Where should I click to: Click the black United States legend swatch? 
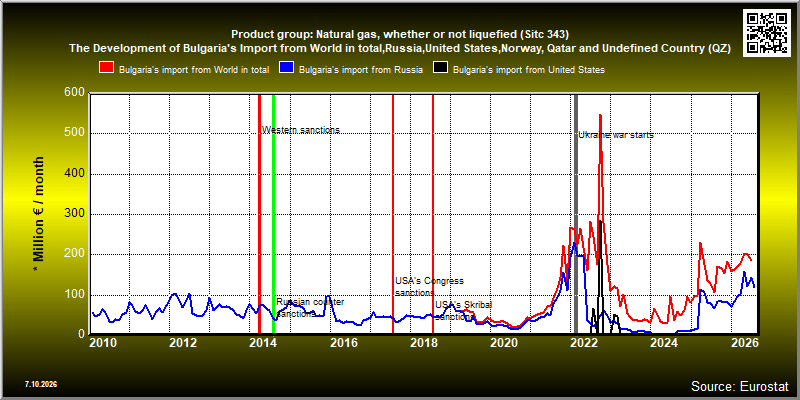tap(440, 69)
